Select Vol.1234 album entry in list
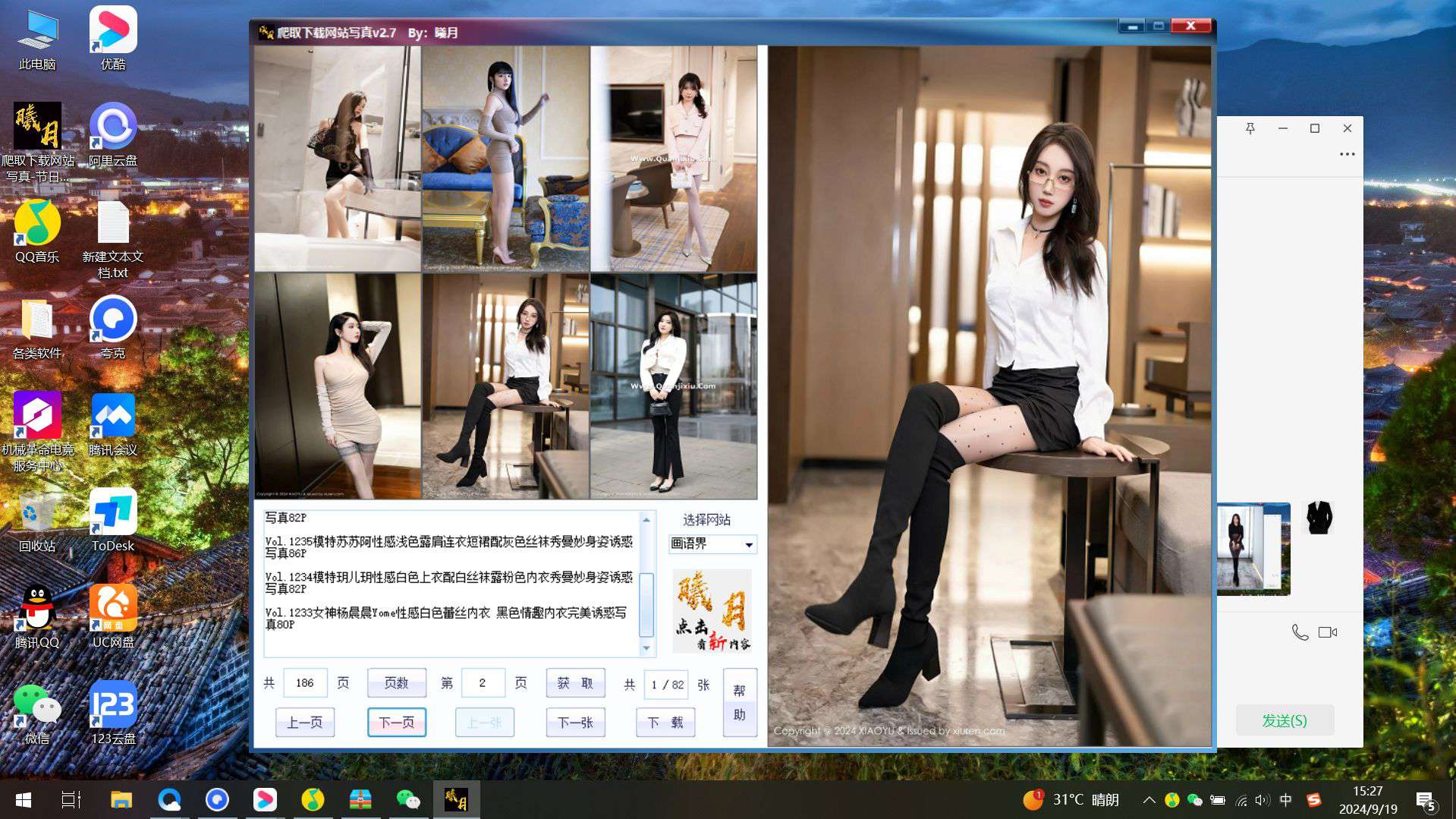Screen dimensions: 1456x819 point(448,583)
